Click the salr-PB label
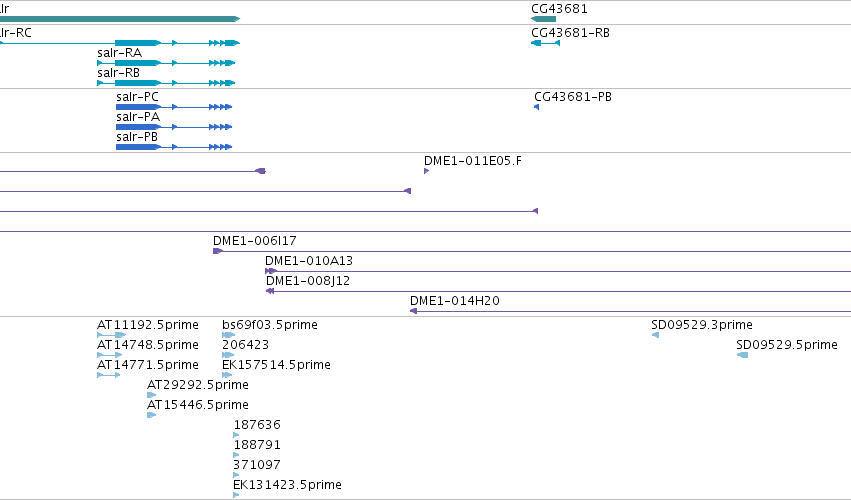This screenshot has height=500, width=851. pos(137,137)
